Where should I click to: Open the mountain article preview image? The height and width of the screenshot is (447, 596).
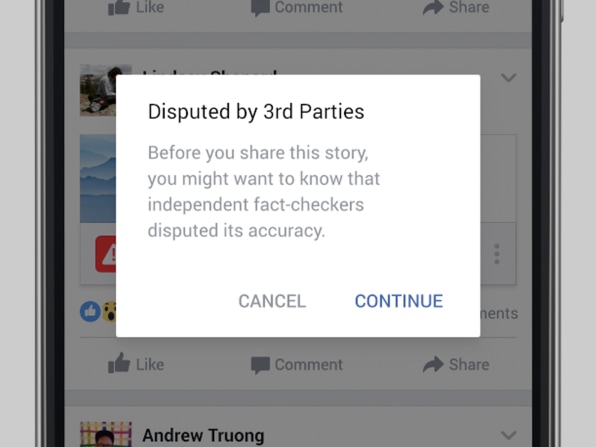coord(98,179)
